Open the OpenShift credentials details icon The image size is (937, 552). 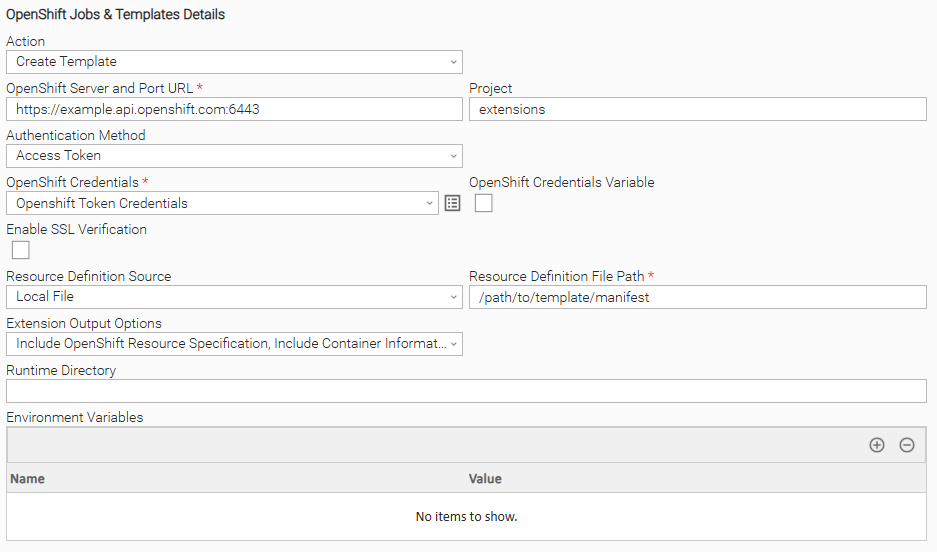[452, 204]
